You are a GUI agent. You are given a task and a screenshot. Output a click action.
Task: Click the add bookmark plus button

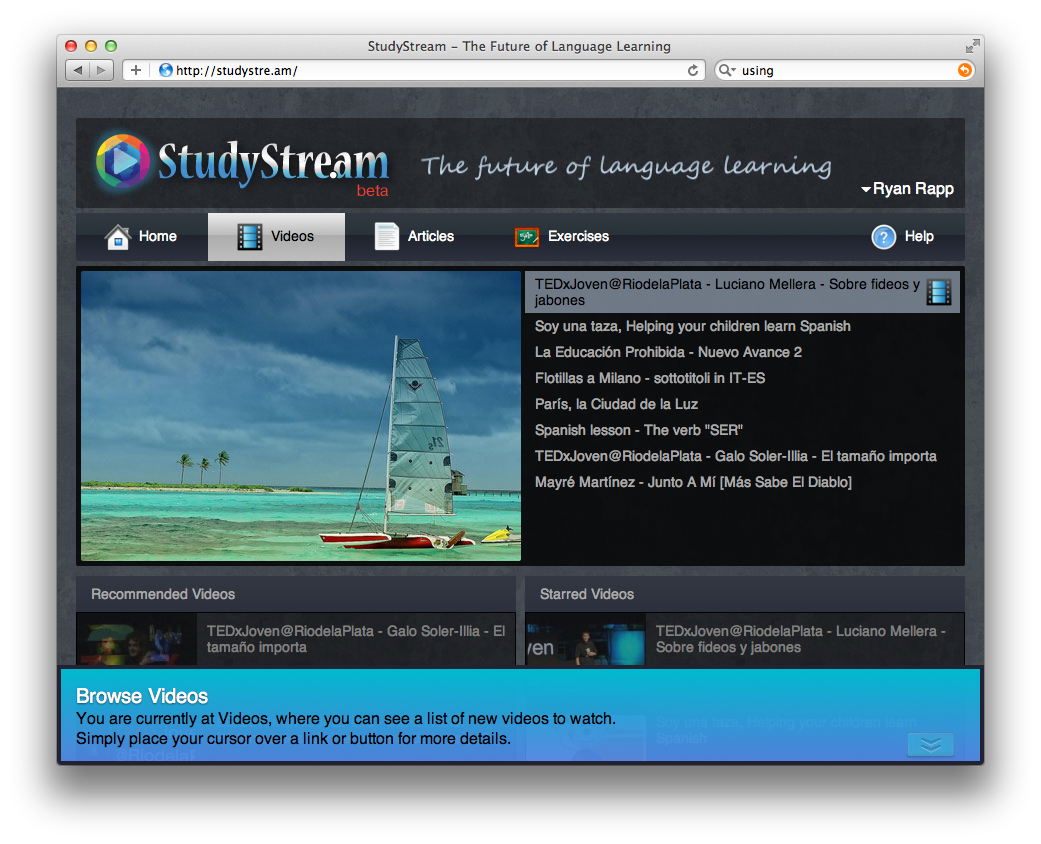[x=135, y=70]
